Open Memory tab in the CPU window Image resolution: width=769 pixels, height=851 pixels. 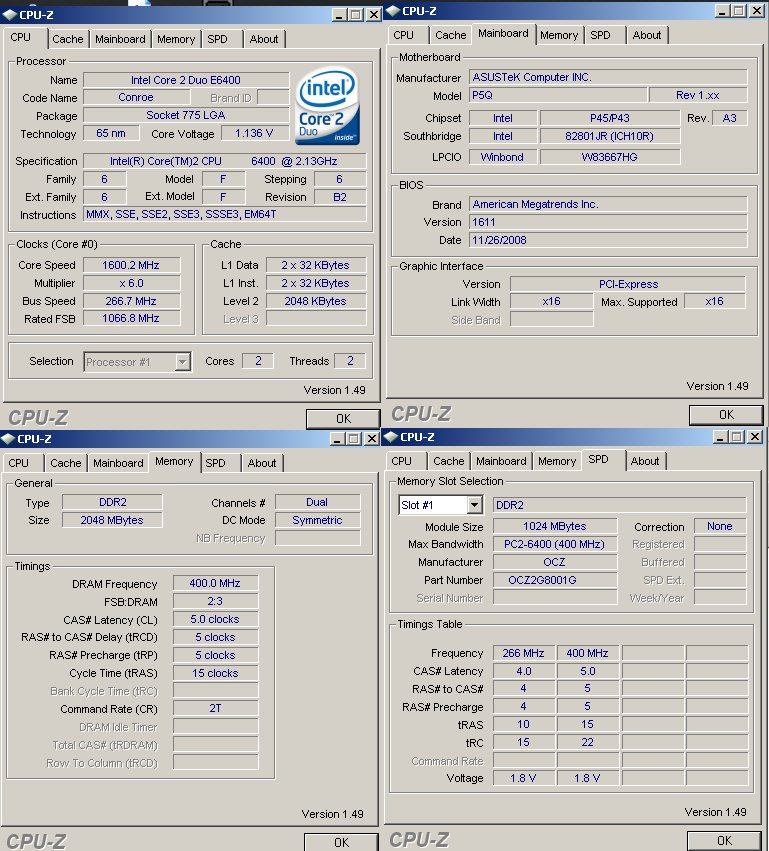[x=176, y=39]
